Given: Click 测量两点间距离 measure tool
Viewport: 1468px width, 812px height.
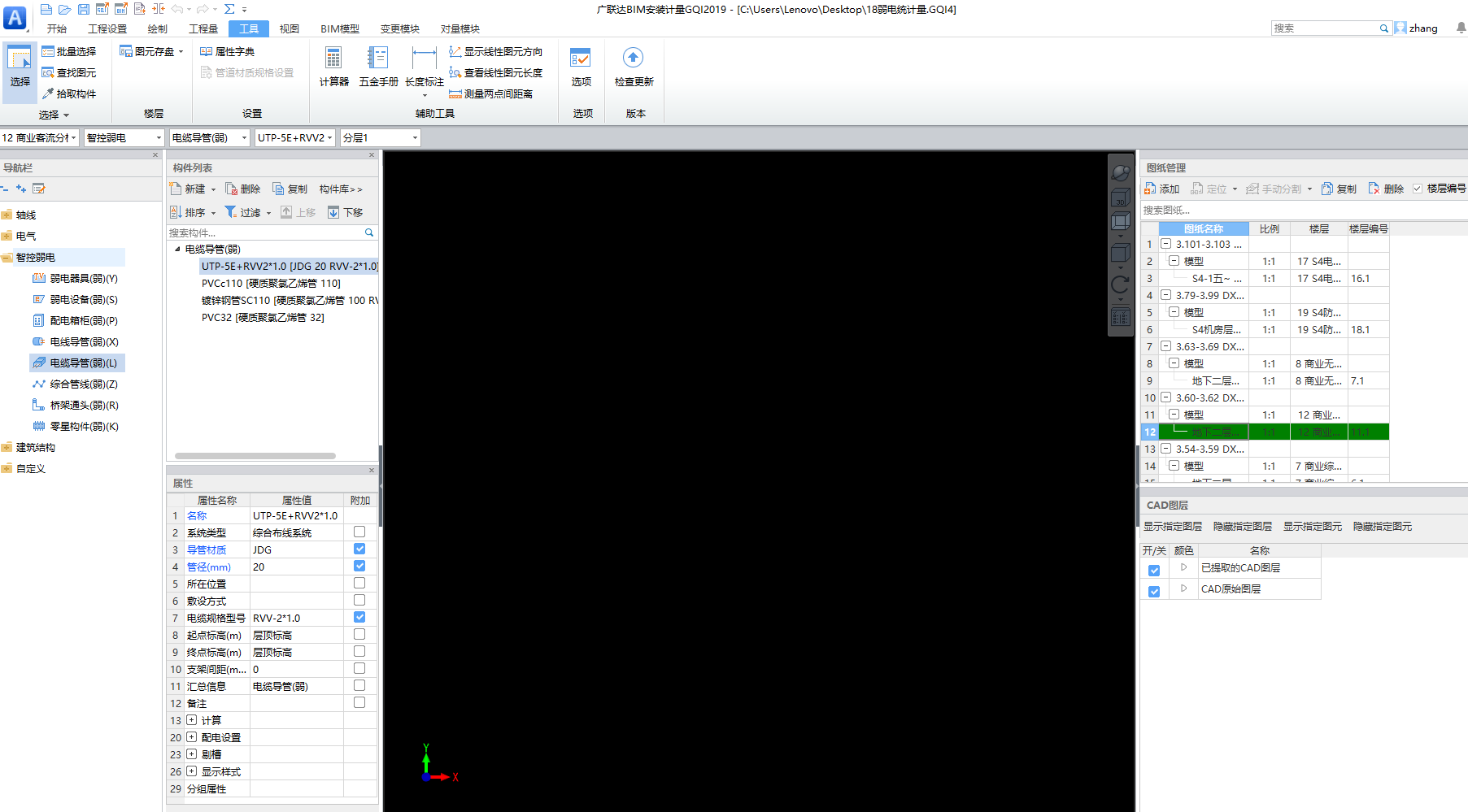Looking at the screenshot, I should 490,93.
